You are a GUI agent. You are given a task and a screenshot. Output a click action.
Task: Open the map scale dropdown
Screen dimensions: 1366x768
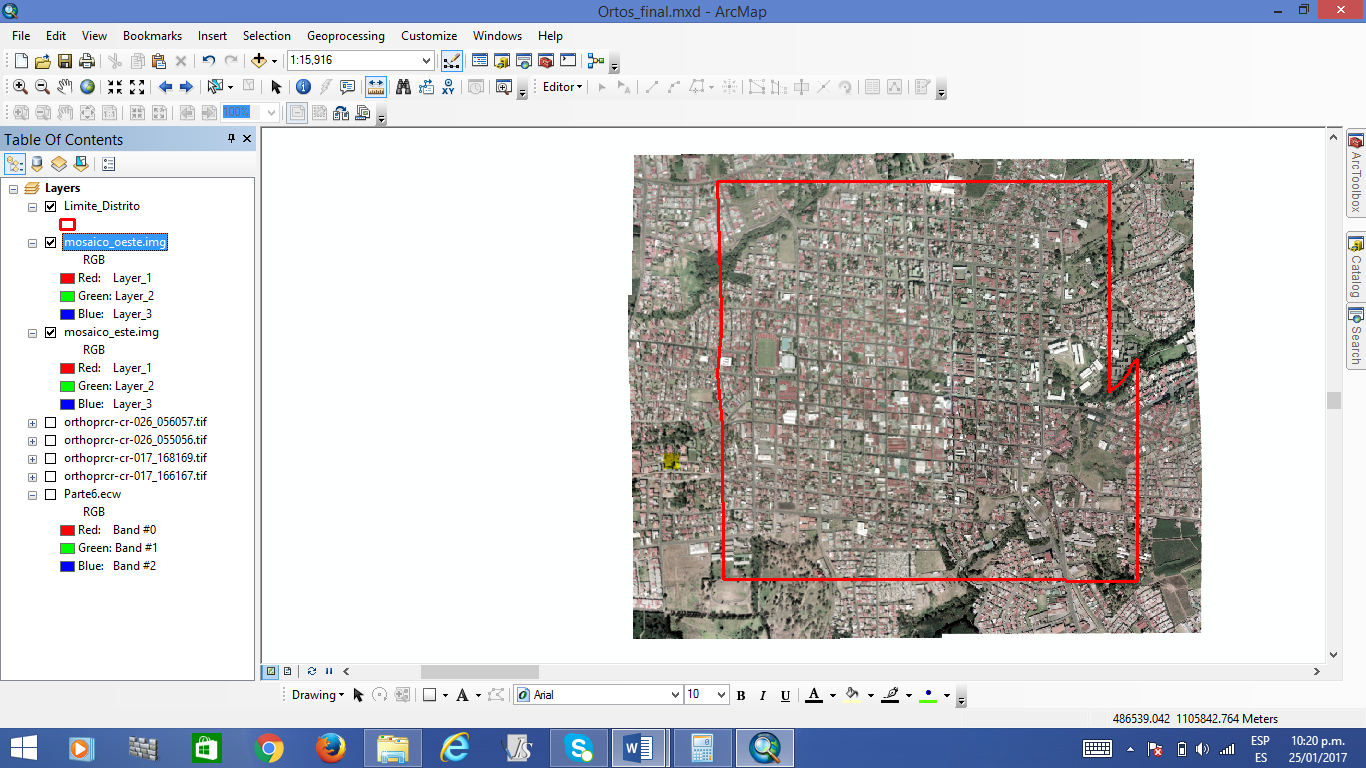pyautogui.click(x=427, y=61)
